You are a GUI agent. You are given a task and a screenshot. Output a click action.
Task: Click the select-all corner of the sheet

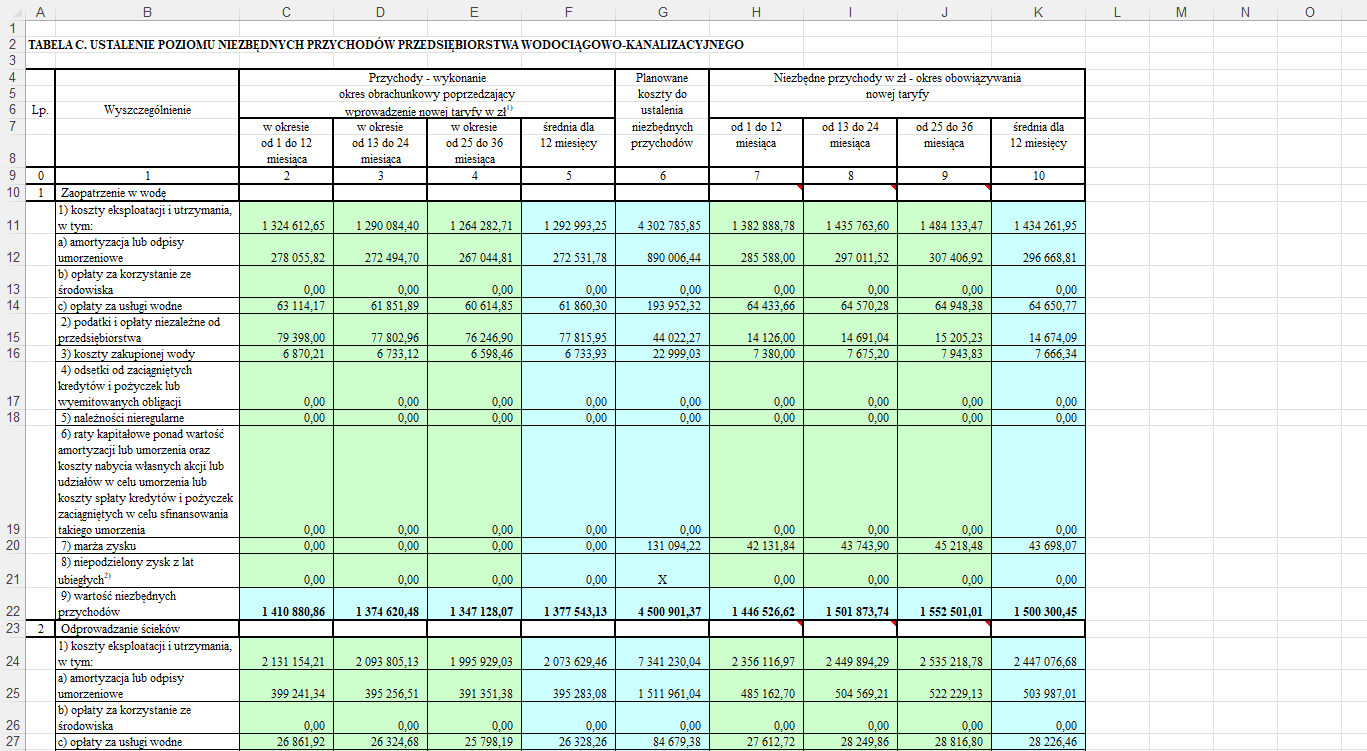tap(12, 12)
